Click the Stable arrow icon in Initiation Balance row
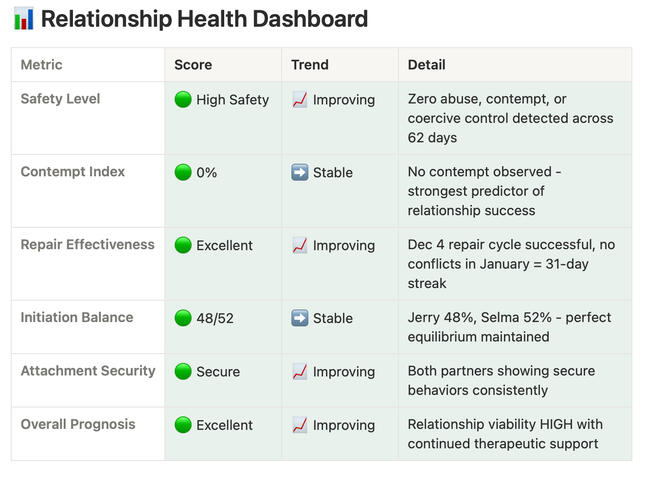 [x=300, y=318]
